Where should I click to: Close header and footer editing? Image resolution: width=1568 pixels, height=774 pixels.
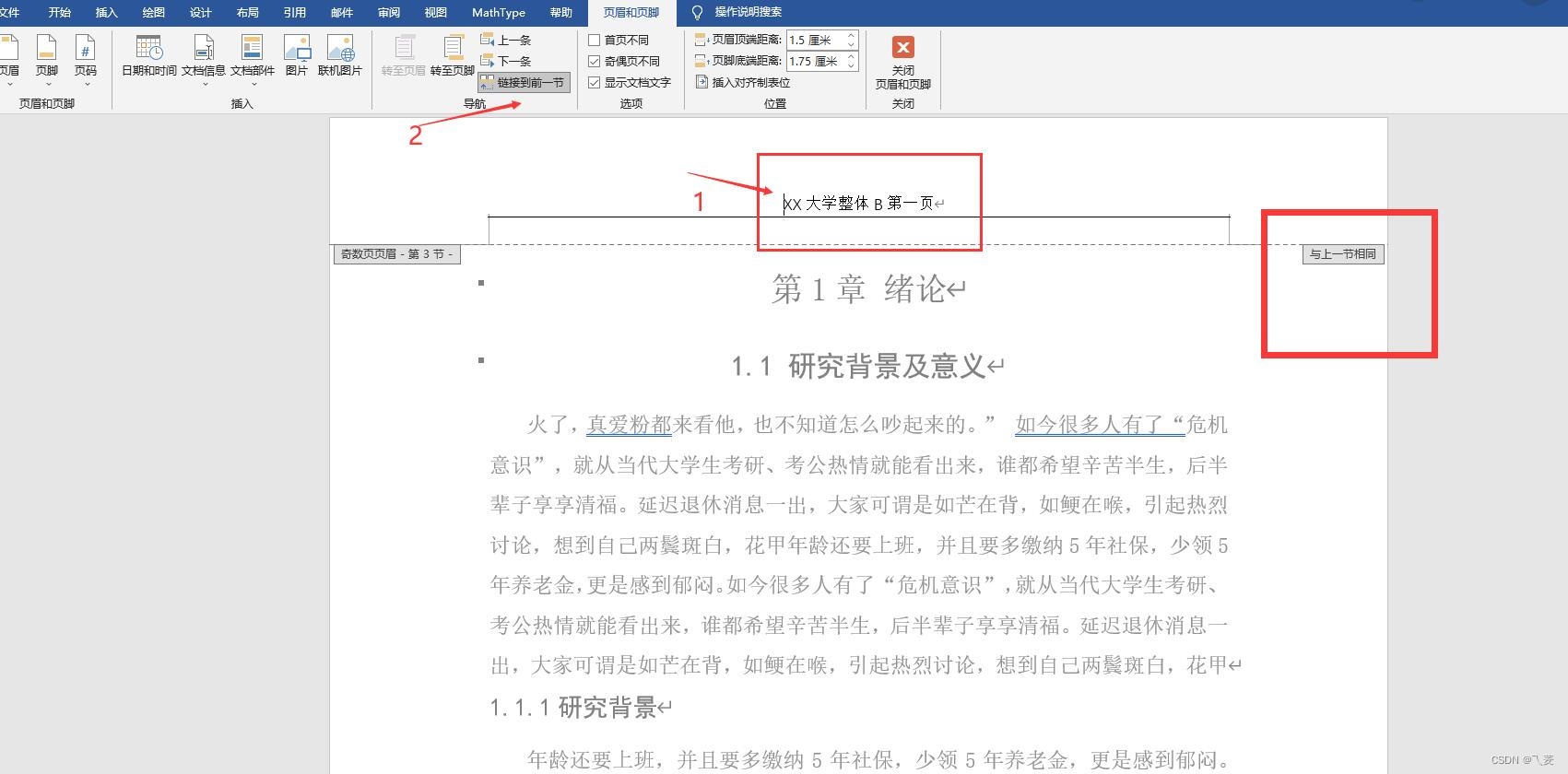coord(903,62)
